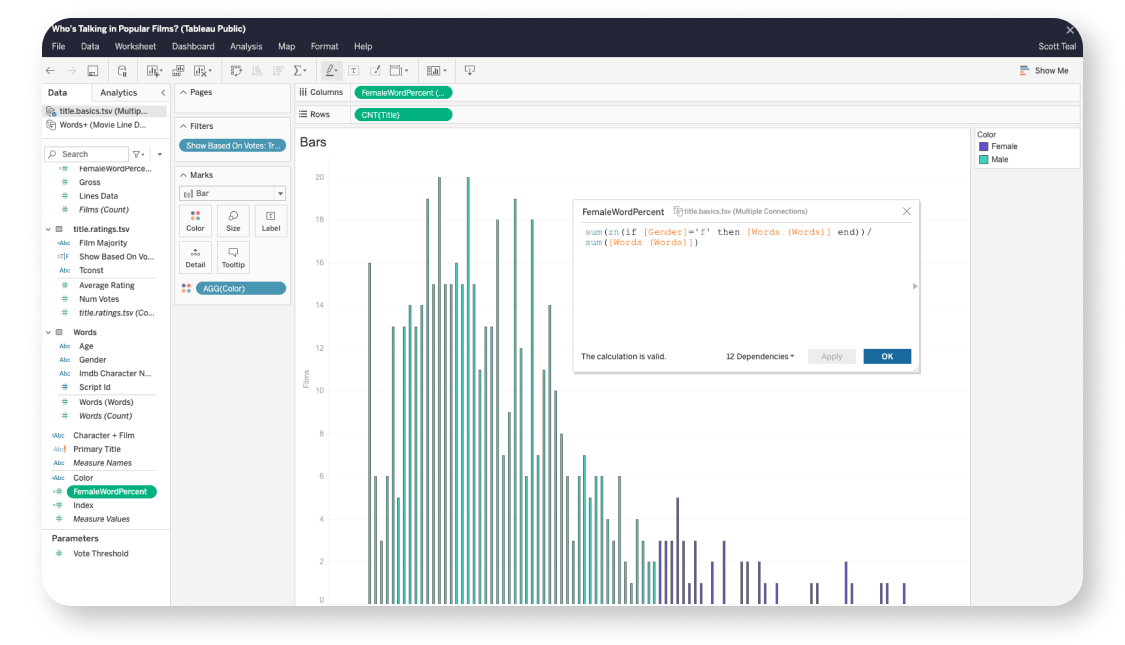This screenshot has height=645, width=1125.
Task: Click the Save icon in the toolbar
Action: (x=93, y=71)
